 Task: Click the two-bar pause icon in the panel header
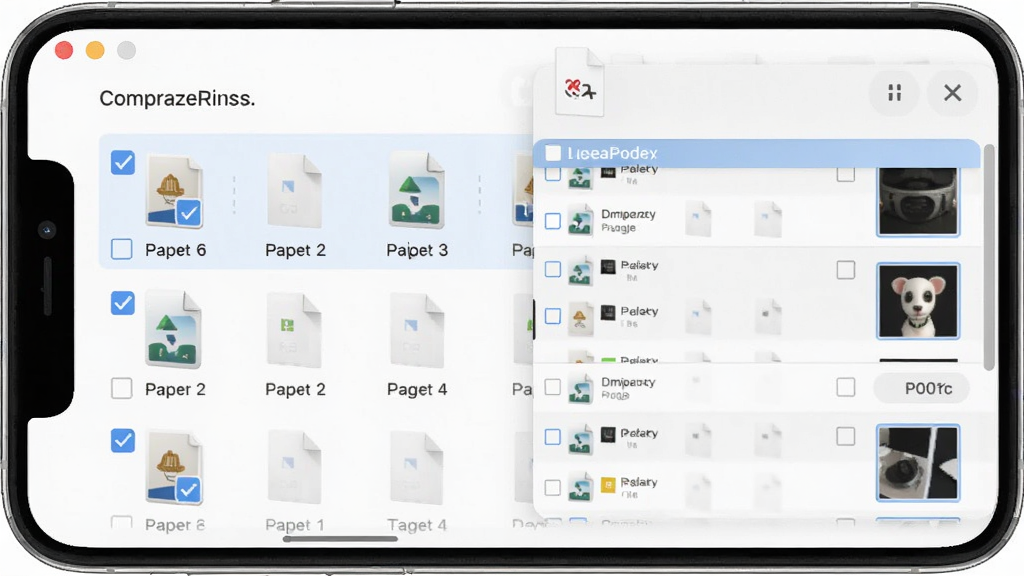pyautogui.click(x=895, y=93)
